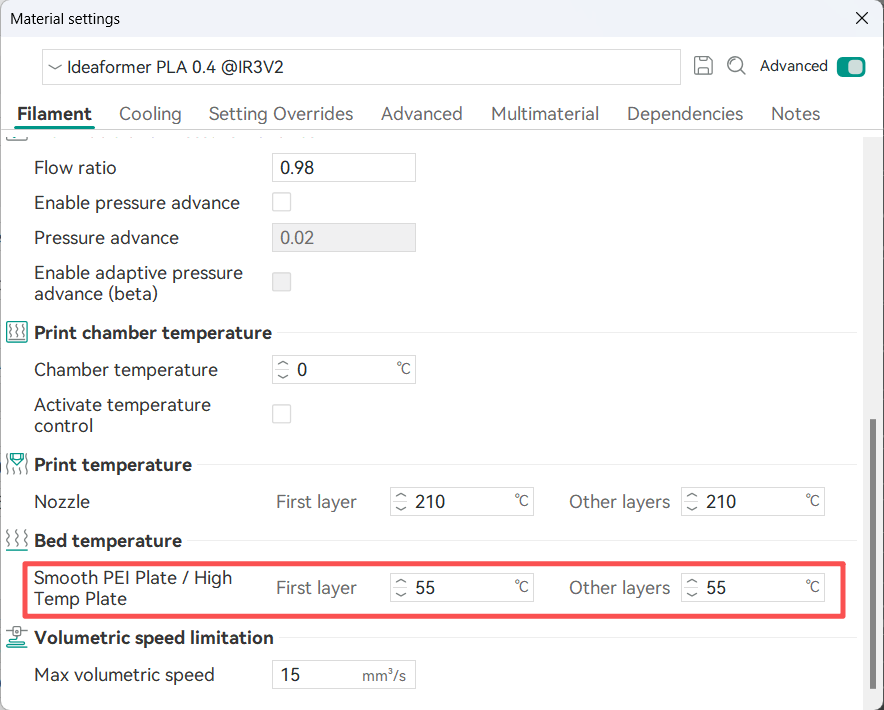Click the Flow ratio input field
The image size is (884, 710).
pyautogui.click(x=344, y=167)
